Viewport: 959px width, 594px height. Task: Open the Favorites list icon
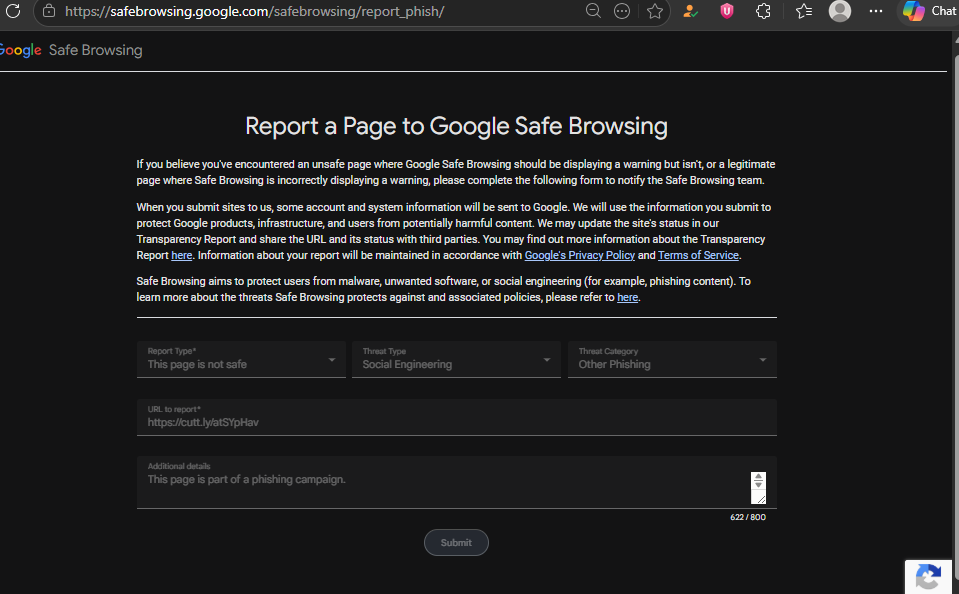[x=804, y=11]
